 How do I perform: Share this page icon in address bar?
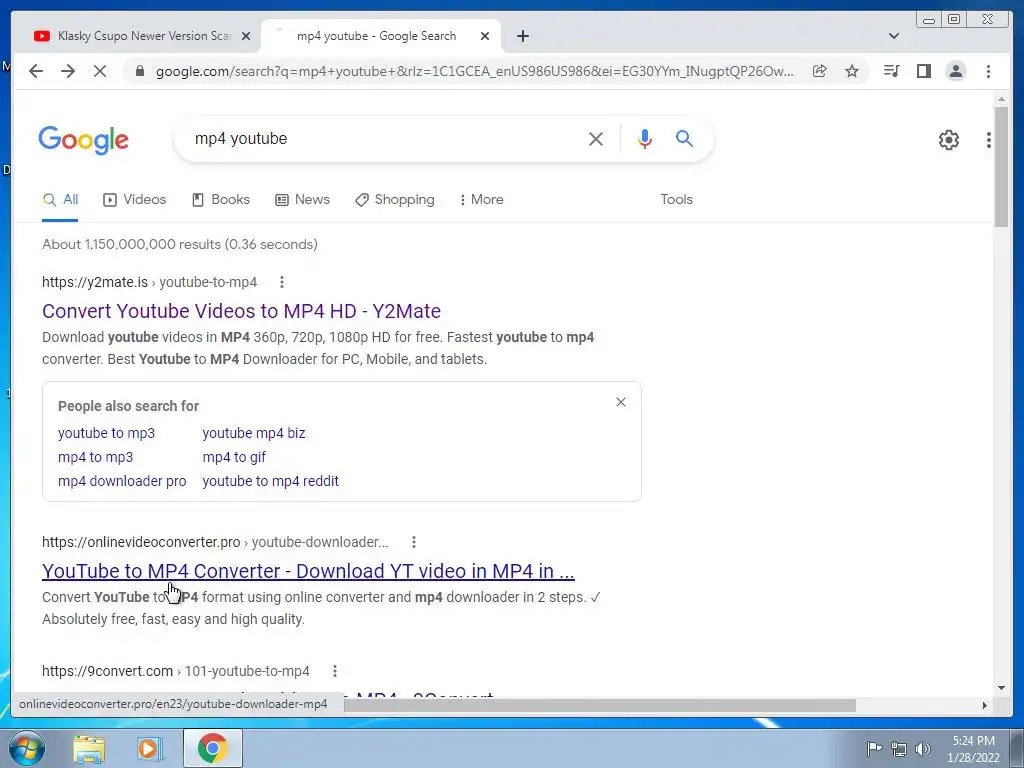point(820,71)
